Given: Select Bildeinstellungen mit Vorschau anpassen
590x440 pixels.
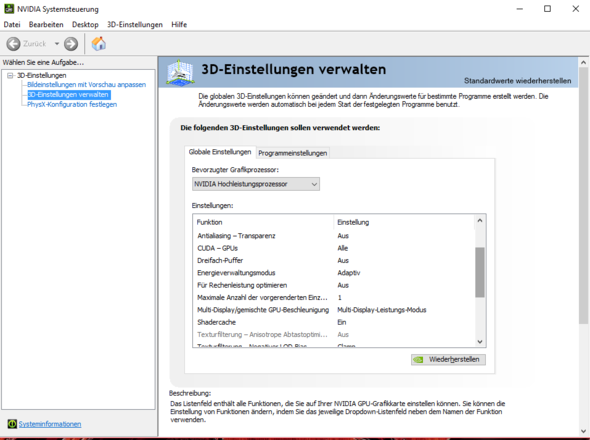Looking at the screenshot, I should click(86, 85).
